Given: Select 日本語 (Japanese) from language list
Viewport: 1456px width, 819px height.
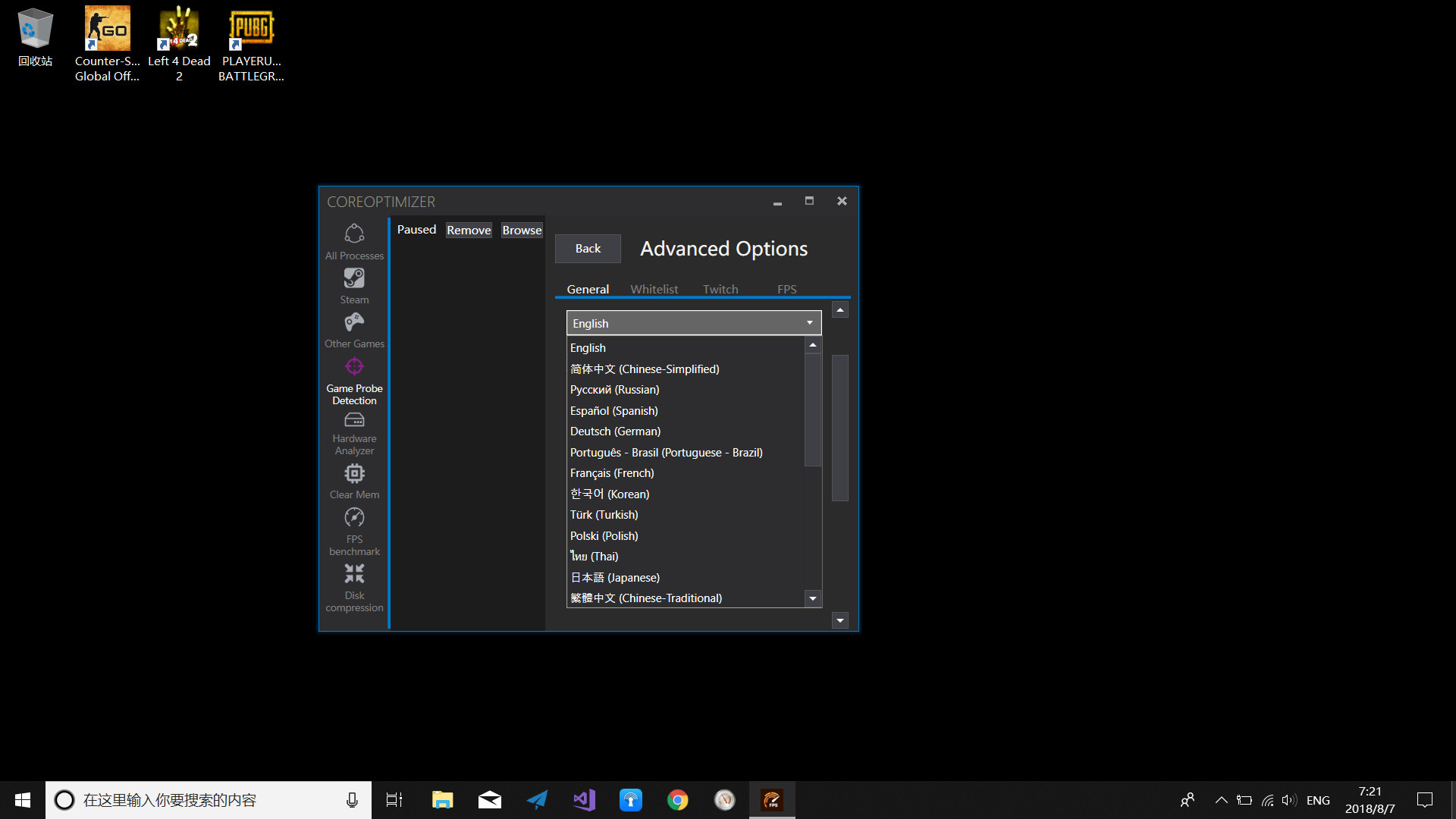Looking at the screenshot, I should (614, 576).
